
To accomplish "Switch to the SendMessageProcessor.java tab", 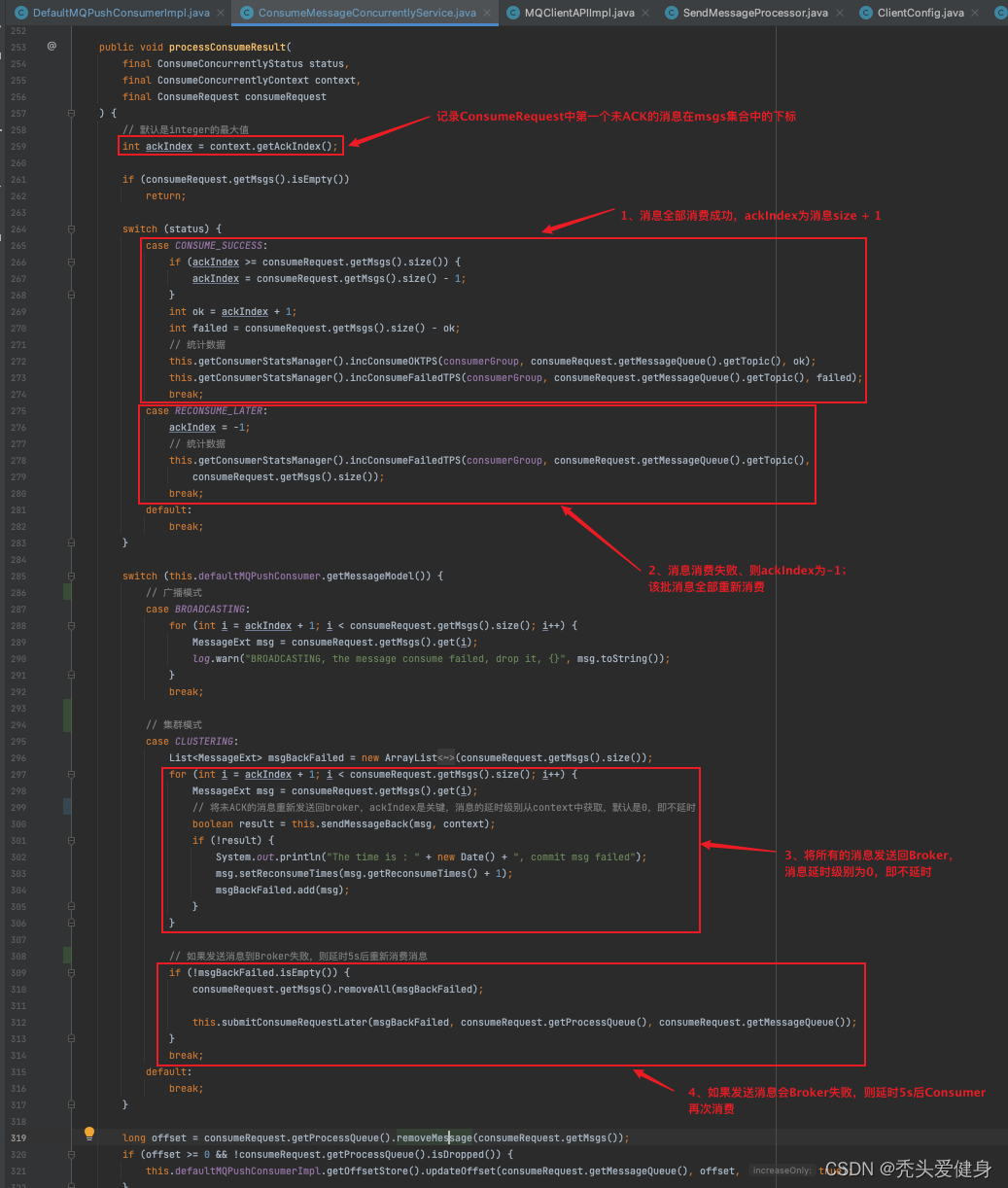I will (x=754, y=13).
